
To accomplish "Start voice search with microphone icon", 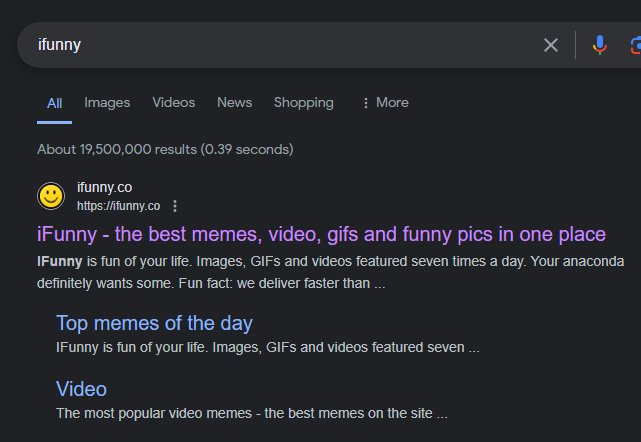I will click(x=600, y=45).
